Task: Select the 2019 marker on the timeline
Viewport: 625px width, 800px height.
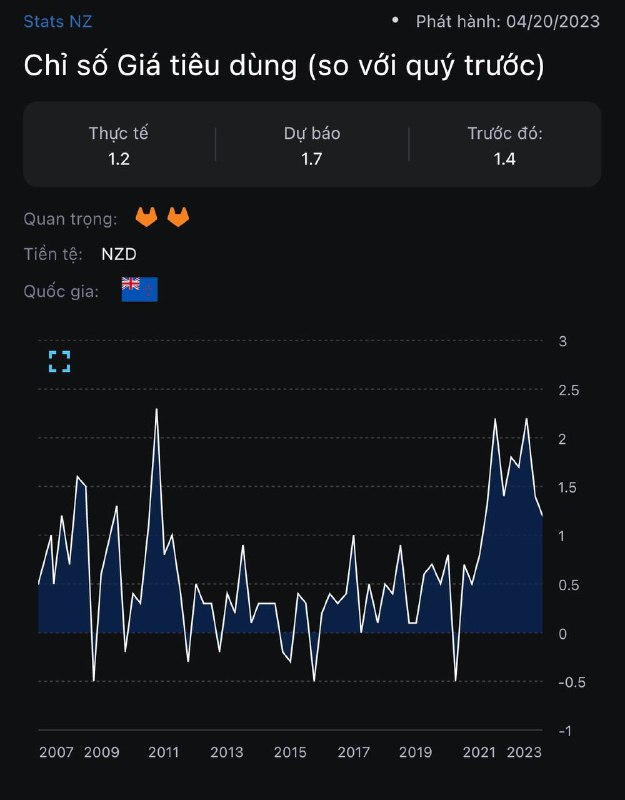Action: tap(415, 752)
